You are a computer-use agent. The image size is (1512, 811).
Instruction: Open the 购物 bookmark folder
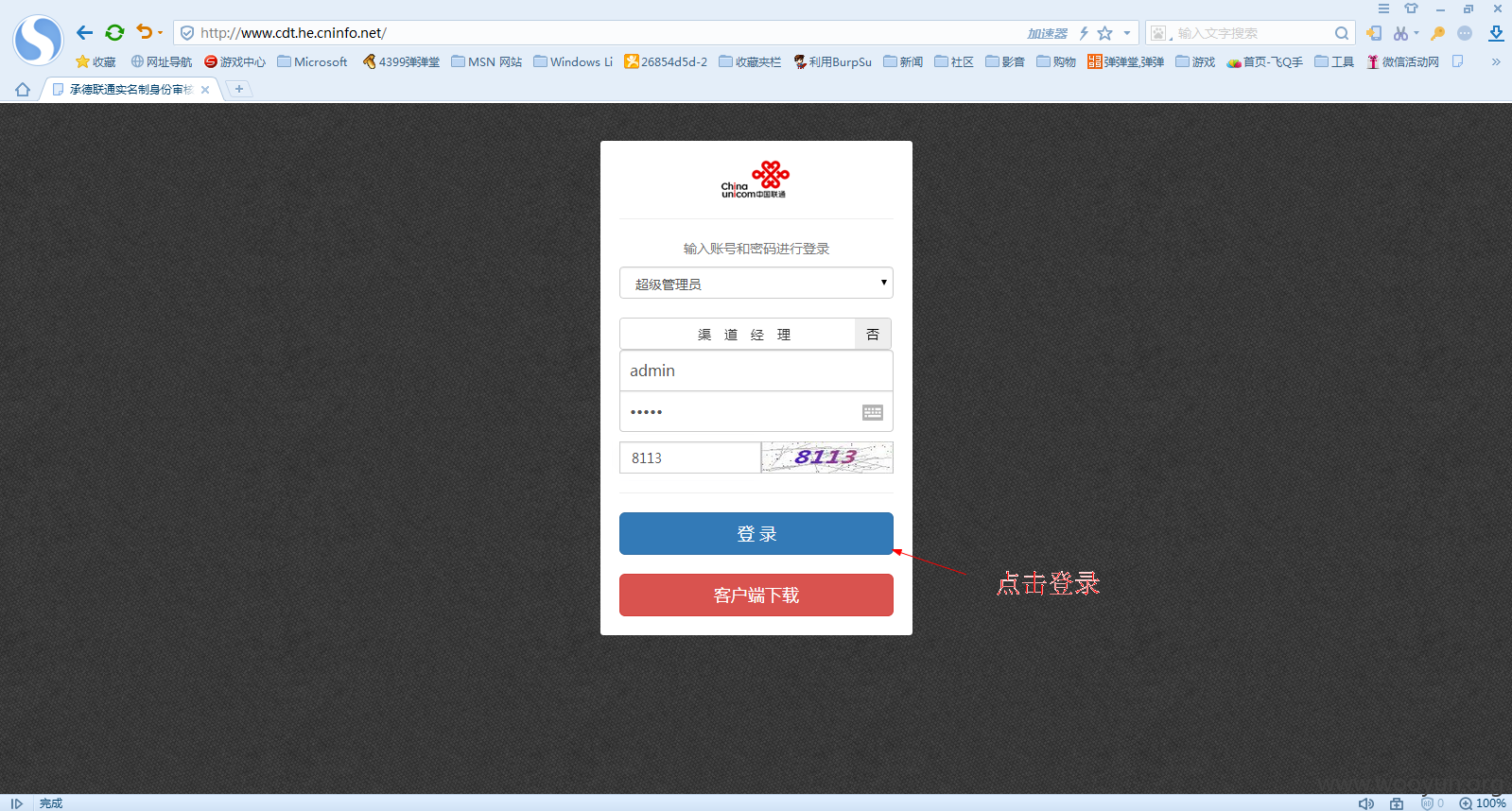click(x=1056, y=61)
